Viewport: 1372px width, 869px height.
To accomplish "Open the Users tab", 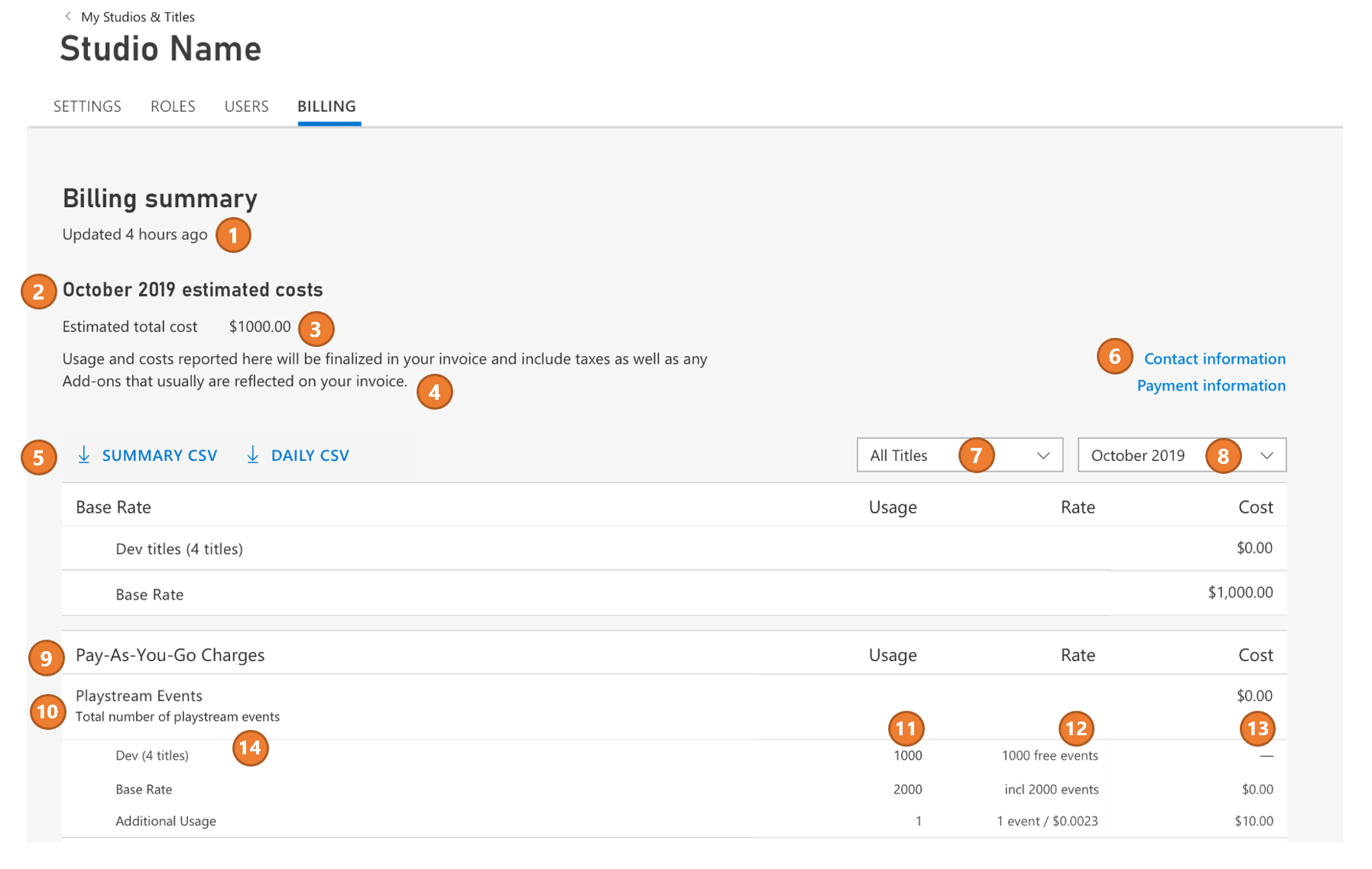I will pos(245,106).
